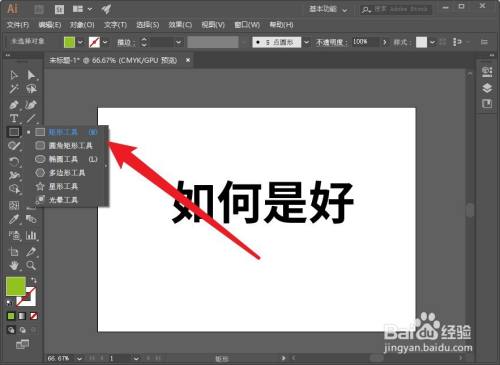Open the 视图(V) menu
The height and width of the screenshot is (365, 500).
(x=213, y=25)
